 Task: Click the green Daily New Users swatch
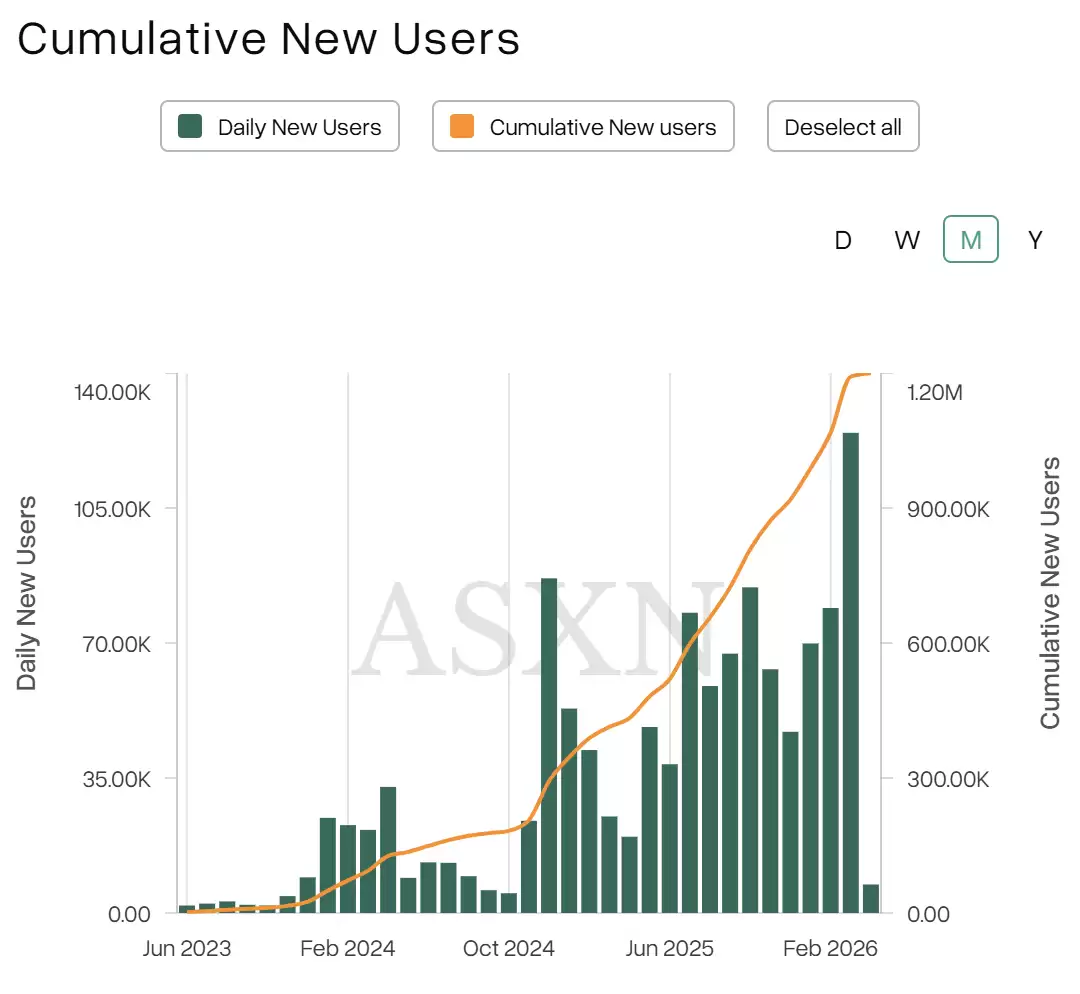(x=189, y=126)
